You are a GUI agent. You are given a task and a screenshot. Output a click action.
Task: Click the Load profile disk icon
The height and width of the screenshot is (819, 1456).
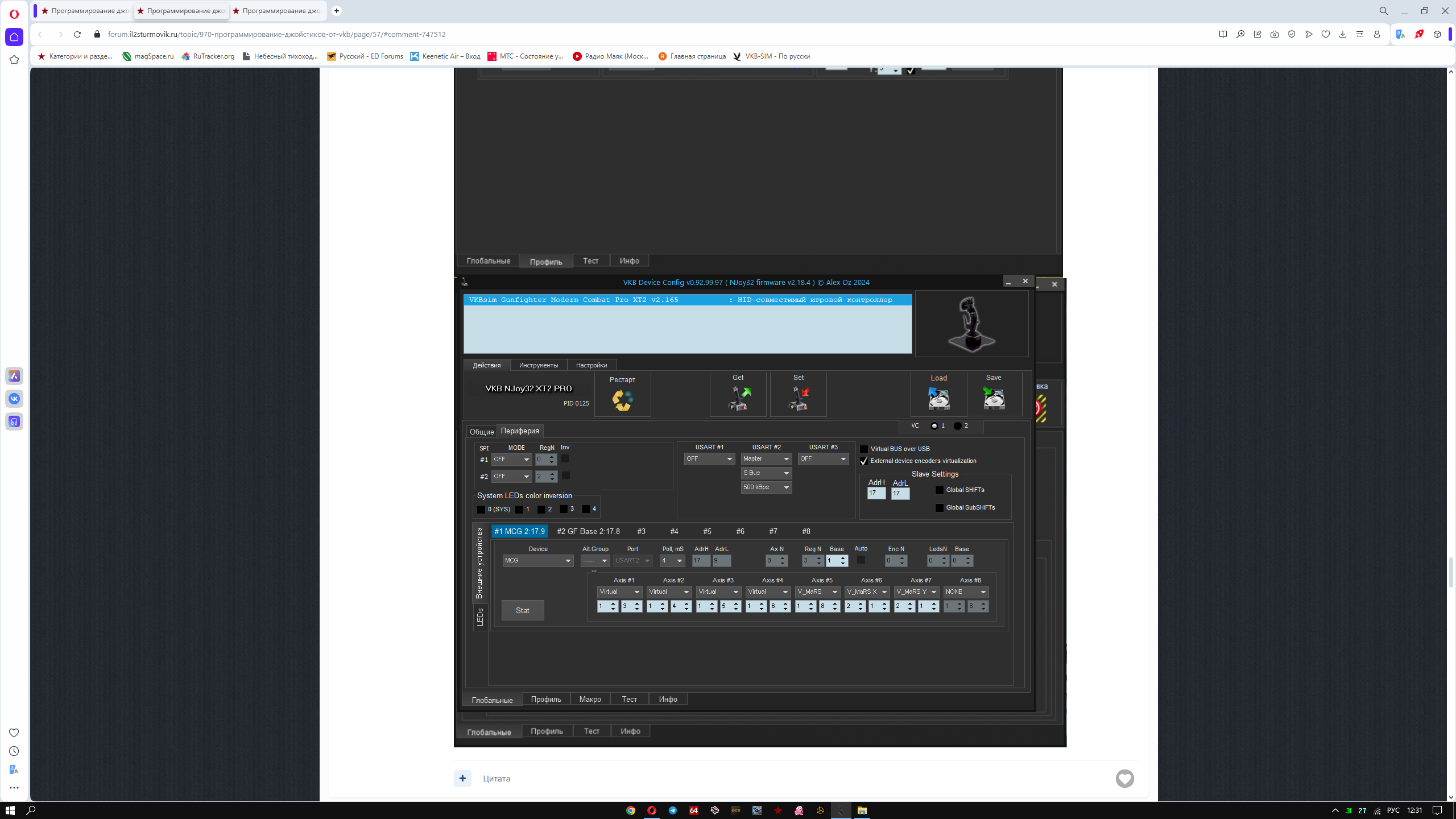(x=938, y=398)
